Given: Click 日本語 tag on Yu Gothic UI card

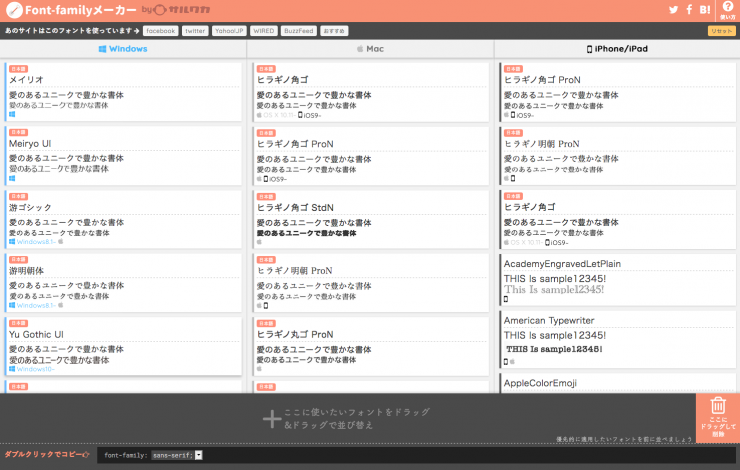Looking at the screenshot, I should coord(18,323).
